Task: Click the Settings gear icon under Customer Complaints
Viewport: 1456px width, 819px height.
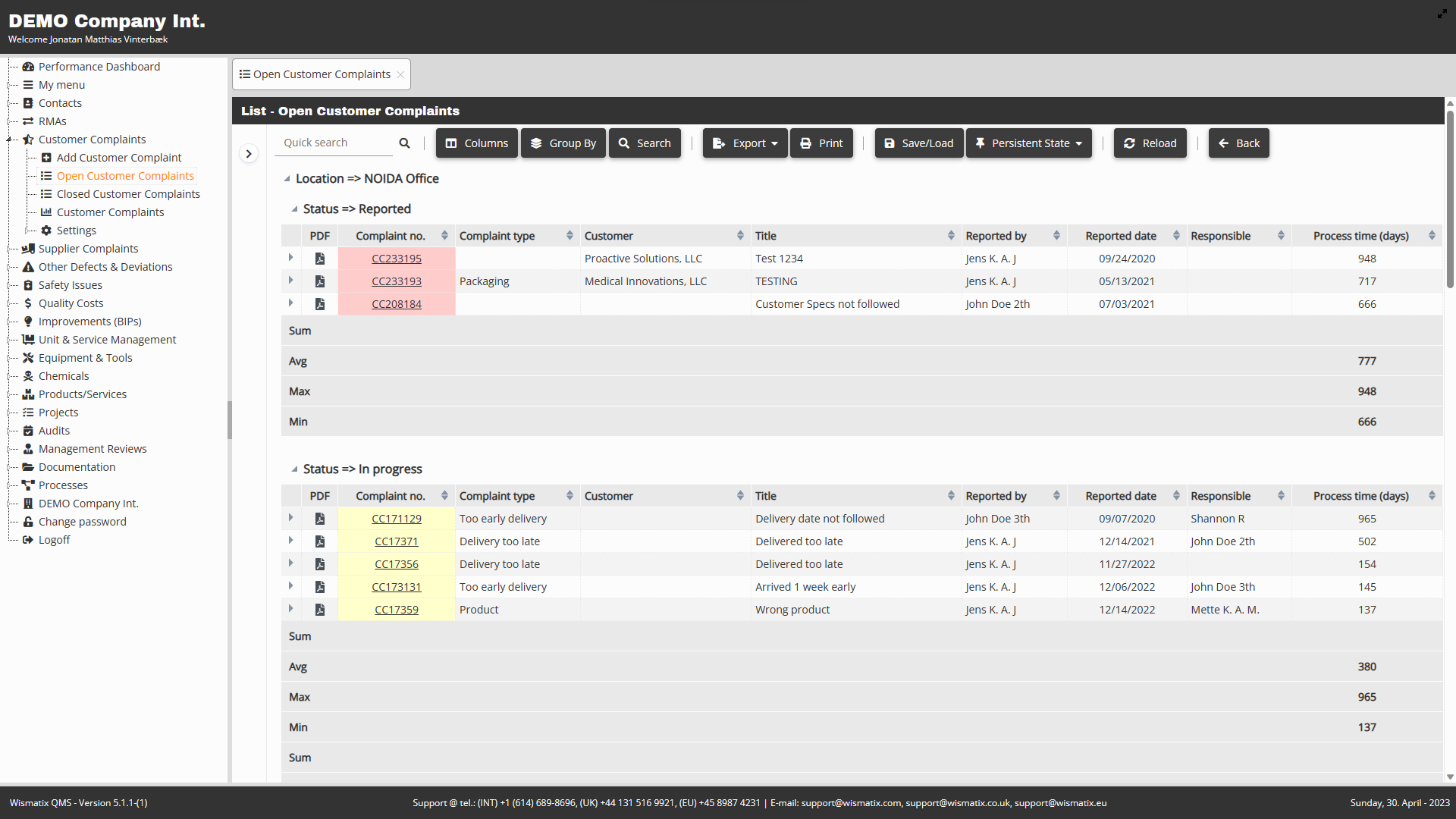Action: click(x=46, y=231)
